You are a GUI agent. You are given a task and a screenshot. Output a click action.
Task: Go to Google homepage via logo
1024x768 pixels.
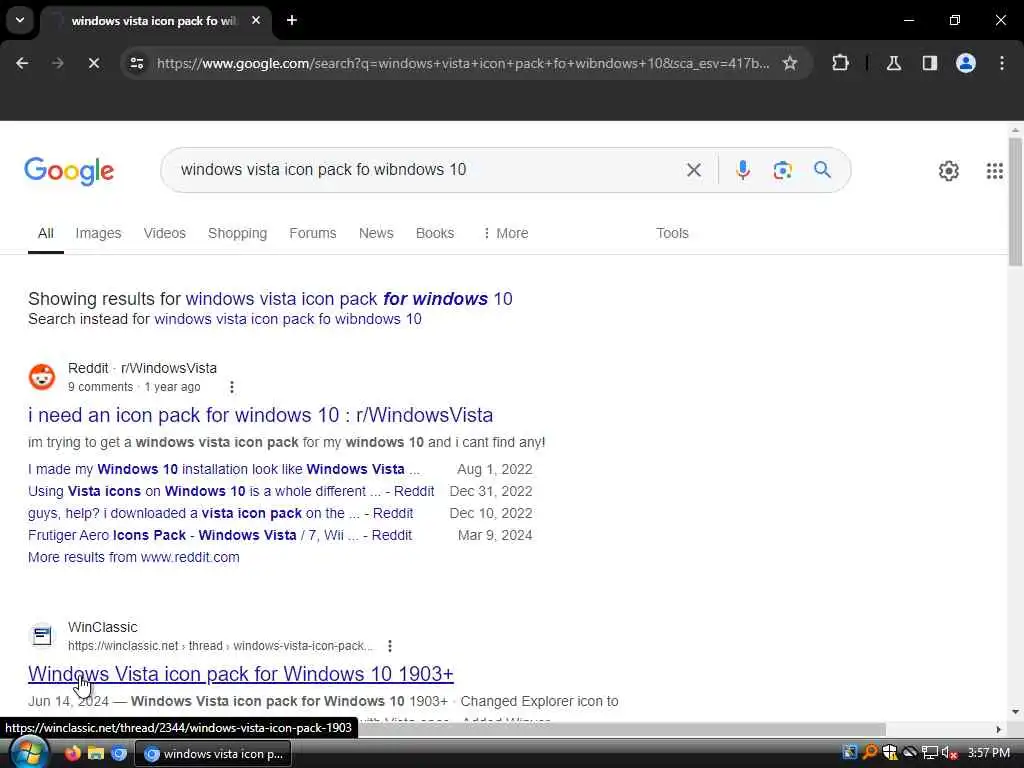coord(69,172)
